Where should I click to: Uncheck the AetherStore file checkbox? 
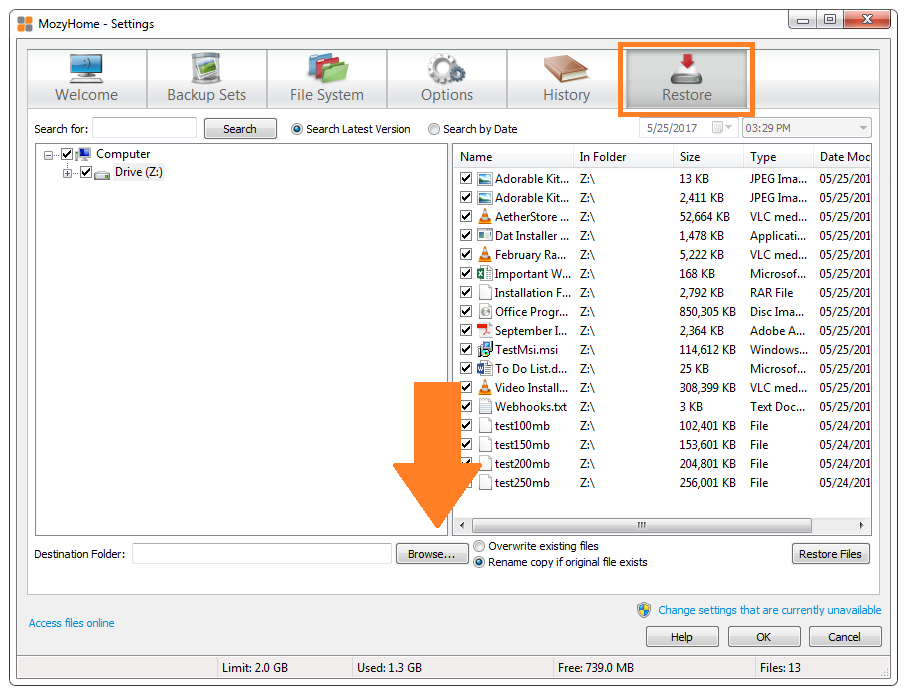point(466,216)
